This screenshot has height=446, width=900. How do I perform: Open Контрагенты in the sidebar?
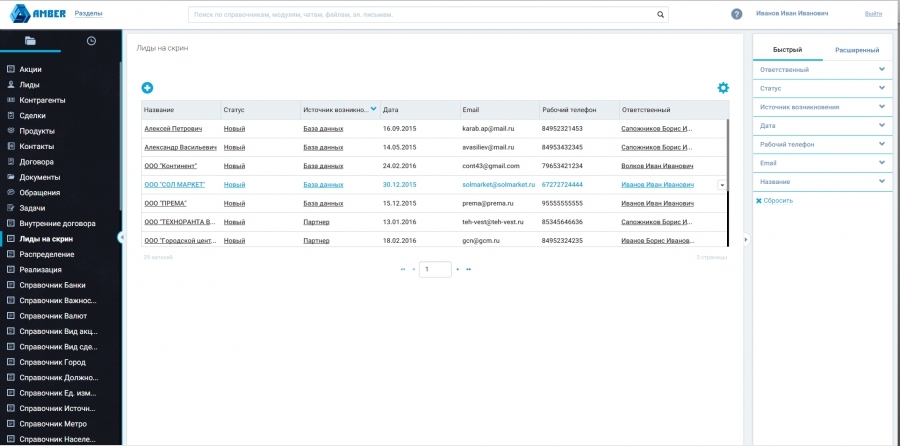pos(43,100)
